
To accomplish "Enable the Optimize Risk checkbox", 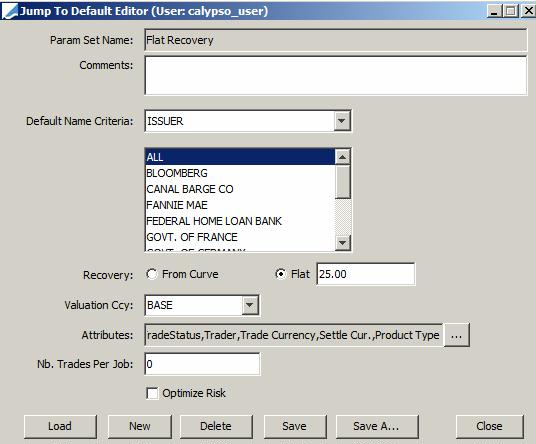I will [152, 393].
